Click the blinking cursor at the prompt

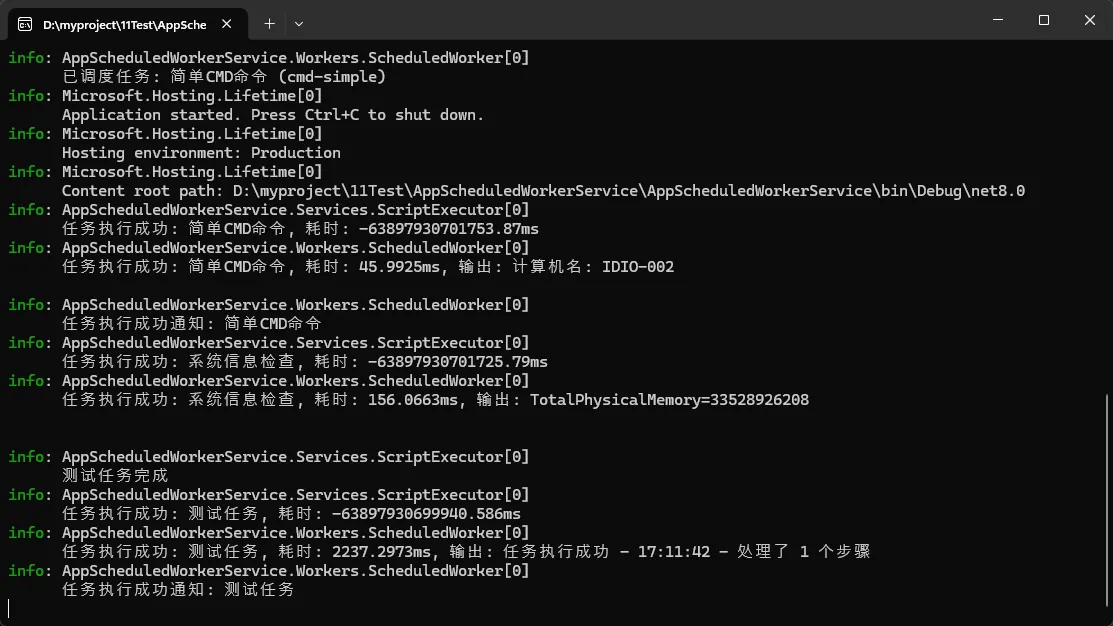(x=8, y=608)
